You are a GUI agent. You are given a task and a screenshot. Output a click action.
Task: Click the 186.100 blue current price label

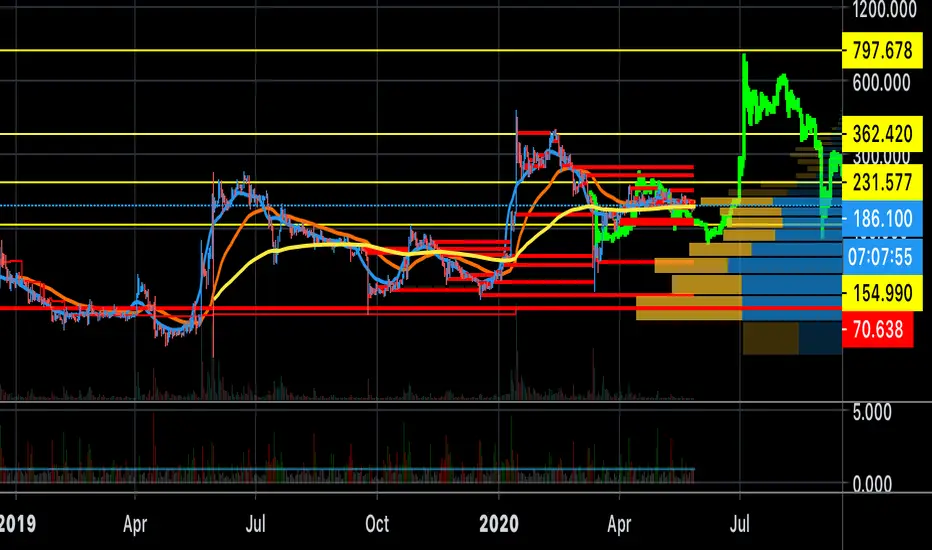tap(882, 219)
